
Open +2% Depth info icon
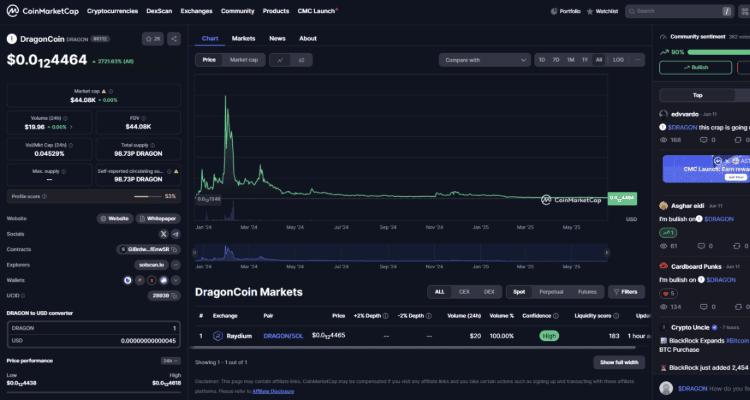386,316
